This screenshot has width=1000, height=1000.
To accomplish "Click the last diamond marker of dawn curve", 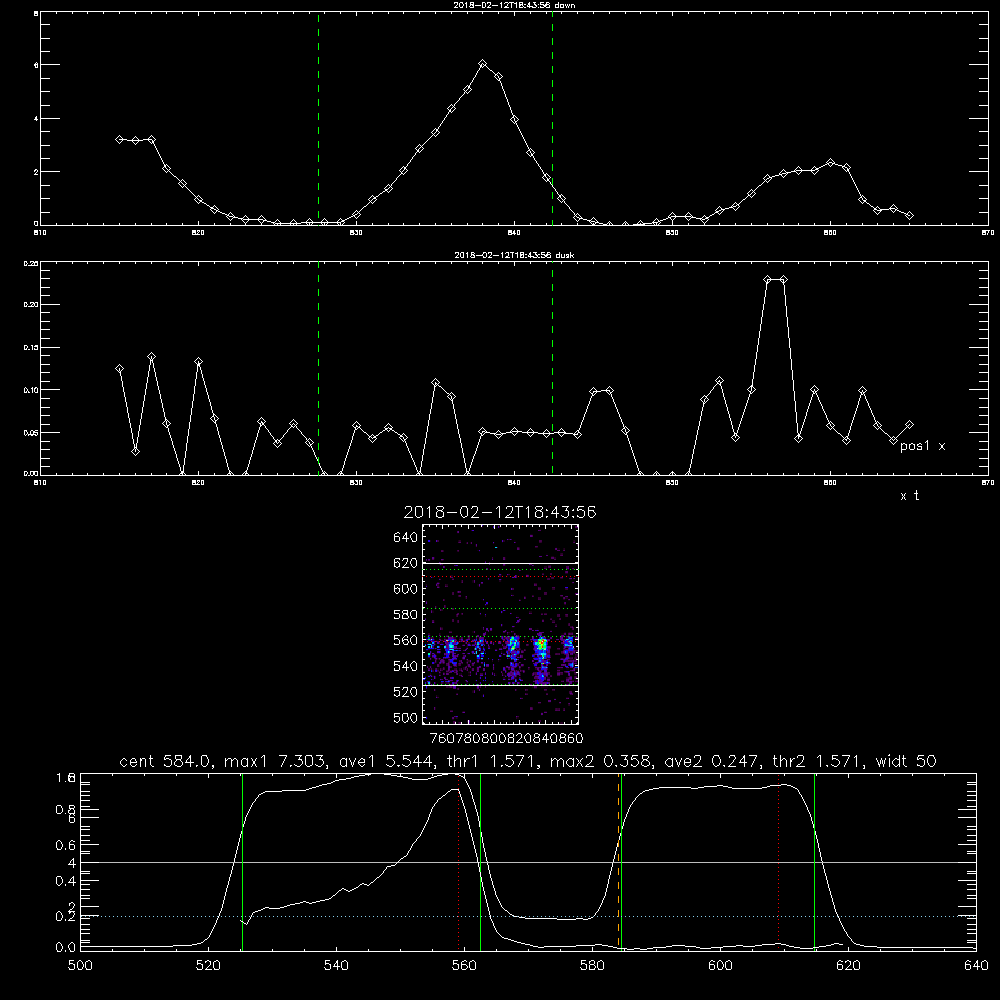I will pyautogui.click(x=909, y=216).
